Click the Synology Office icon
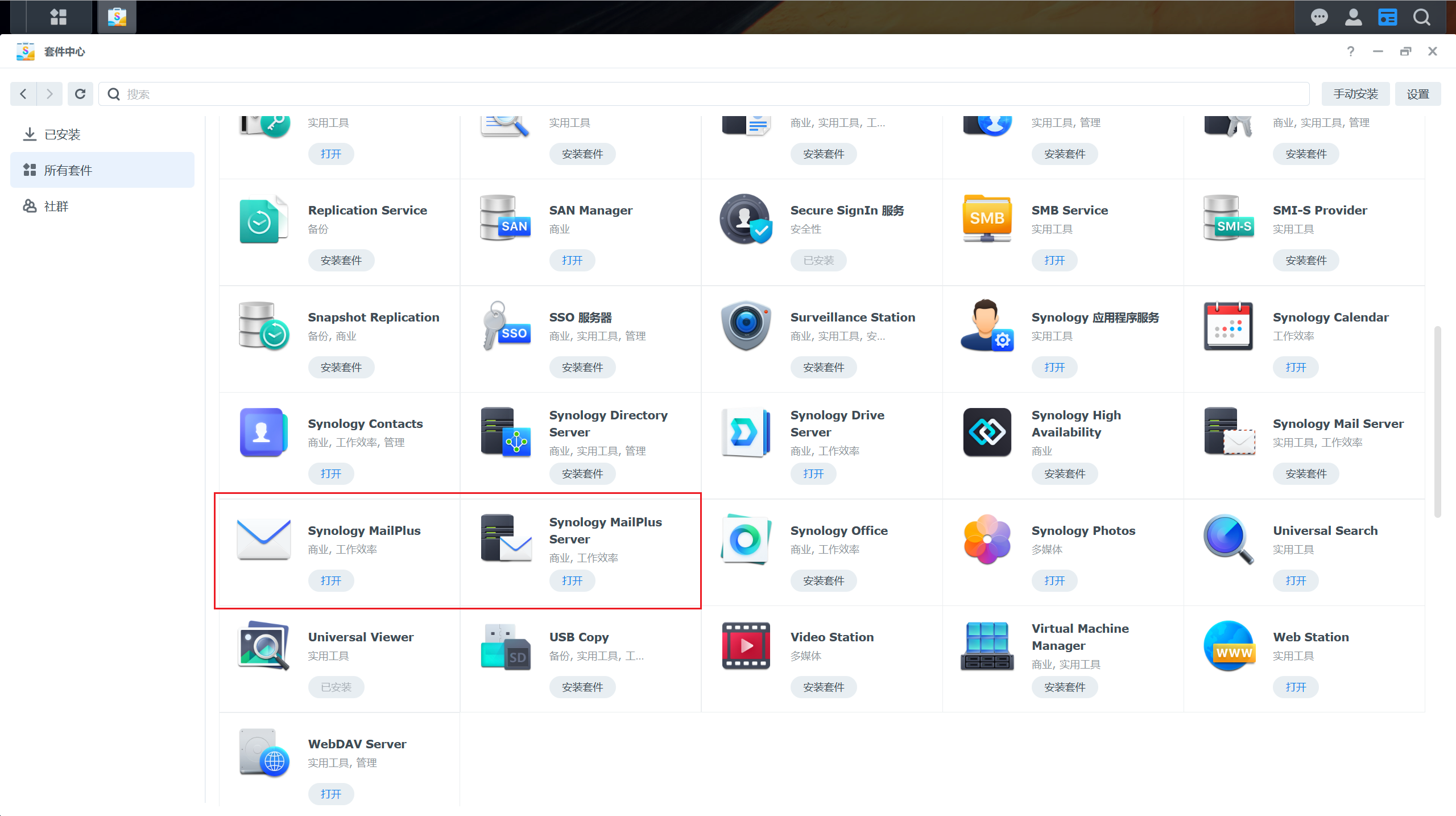The height and width of the screenshot is (816, 1456). [x=746, y=539]
